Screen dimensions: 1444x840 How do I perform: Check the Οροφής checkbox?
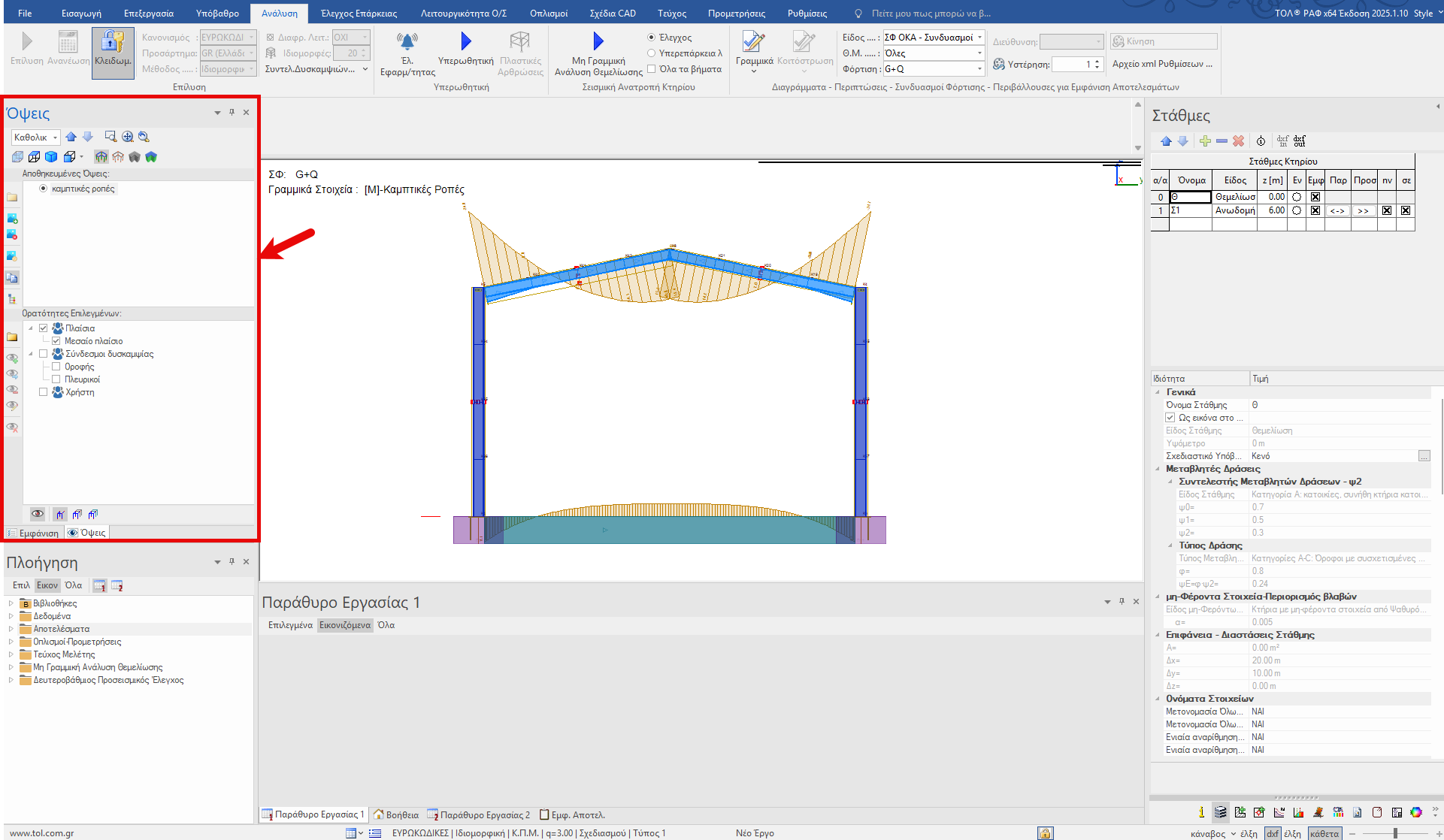56,367
